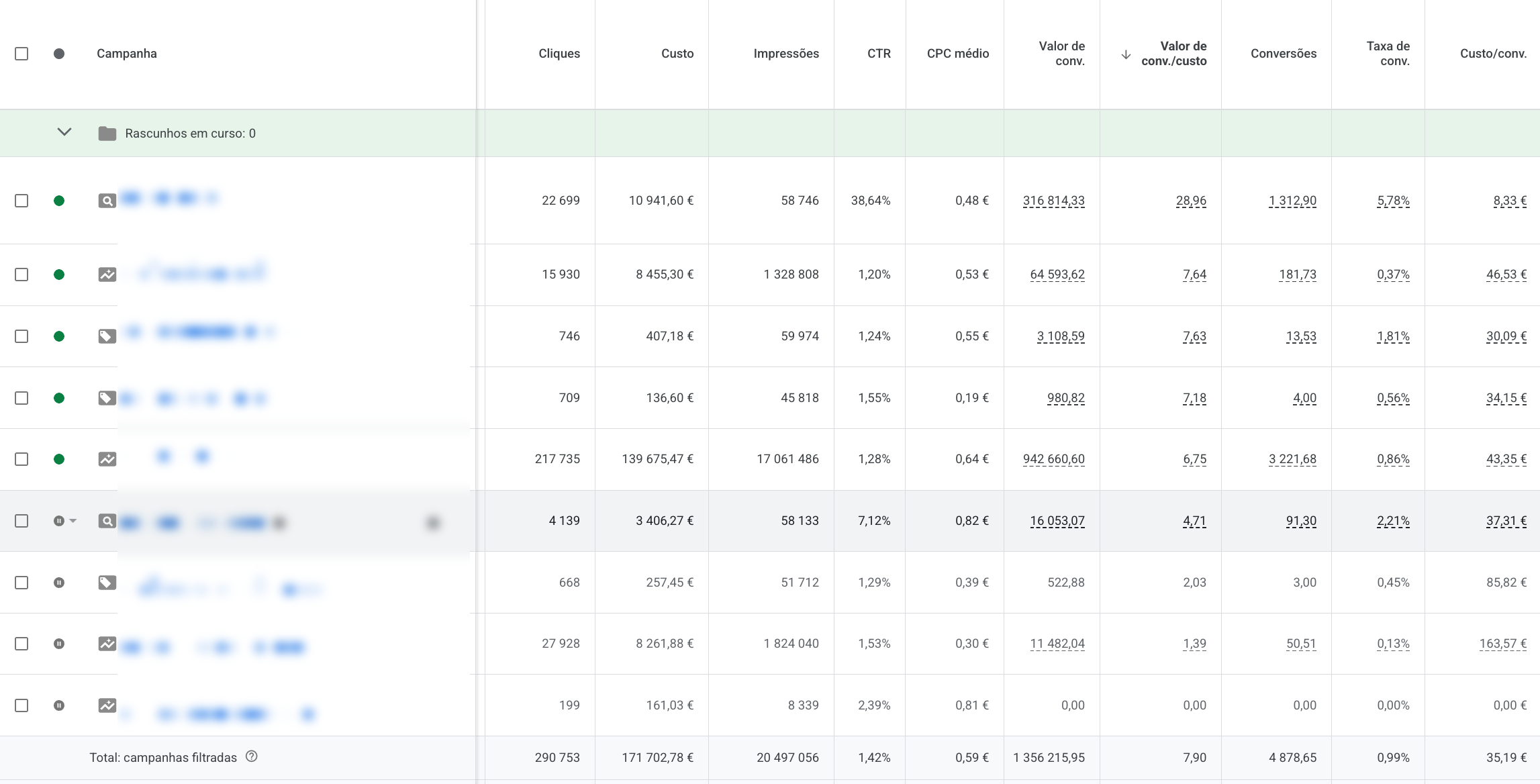Click the CTR cell 38,64%
Screen dimensions: 1540x784
point(871,201)
